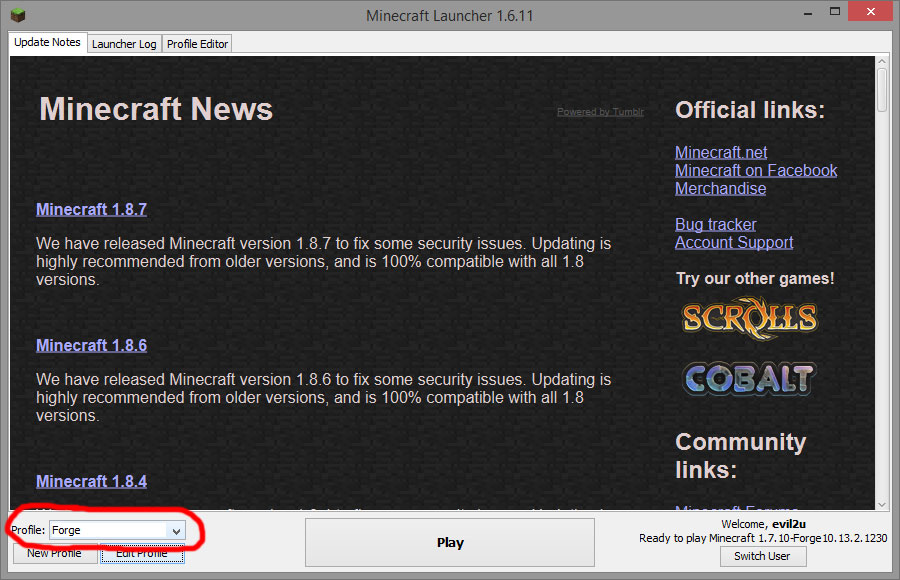The width and height of the screenshot is (900, 580).
Task: Open the Account Support link
Action: (734, 242)
